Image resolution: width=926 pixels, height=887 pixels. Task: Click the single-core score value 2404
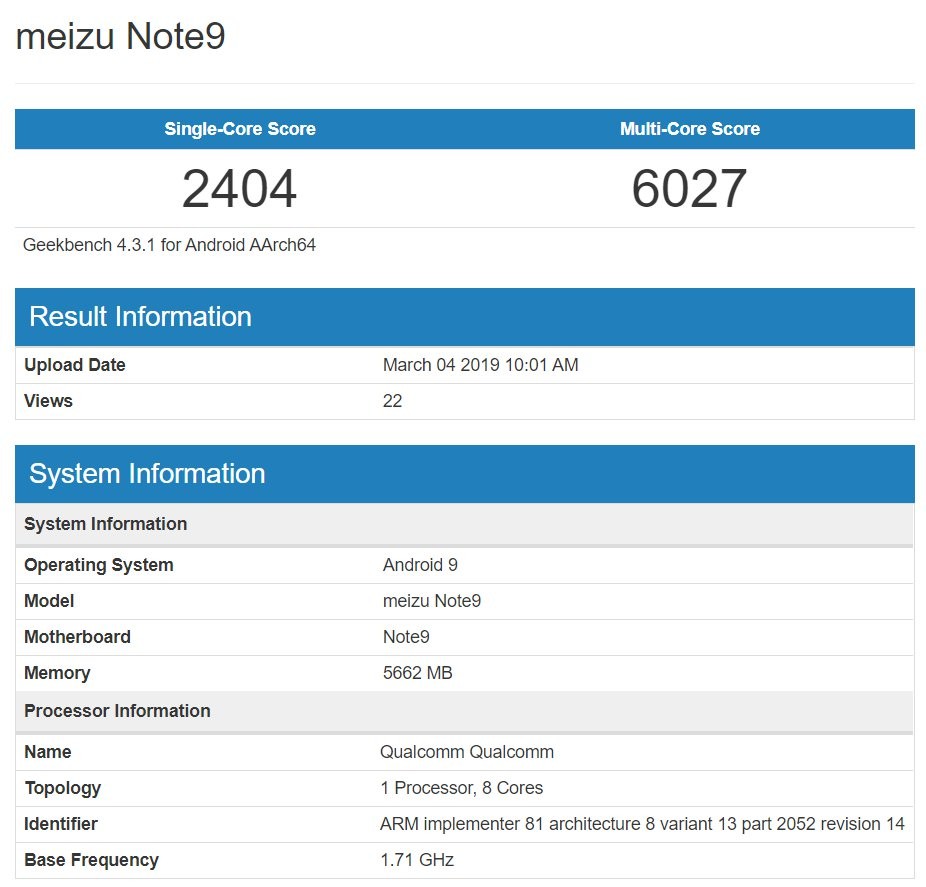pyautogui.click(x=239, y=188)
